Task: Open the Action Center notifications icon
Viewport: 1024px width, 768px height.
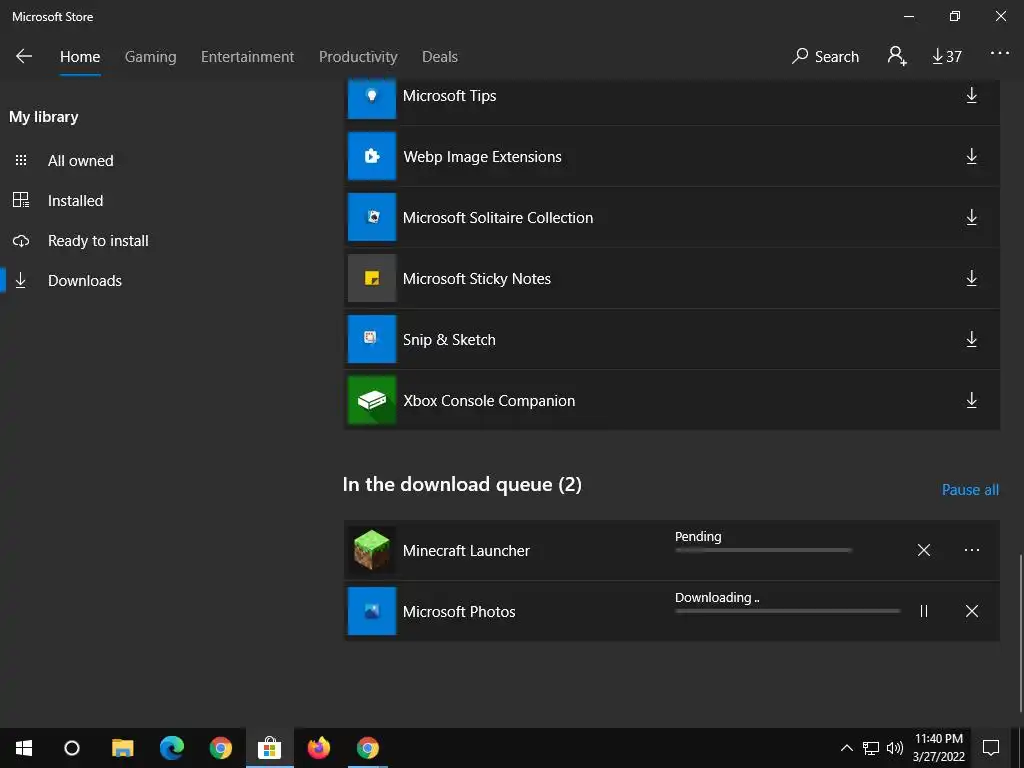Action: (x=991, y=748)
